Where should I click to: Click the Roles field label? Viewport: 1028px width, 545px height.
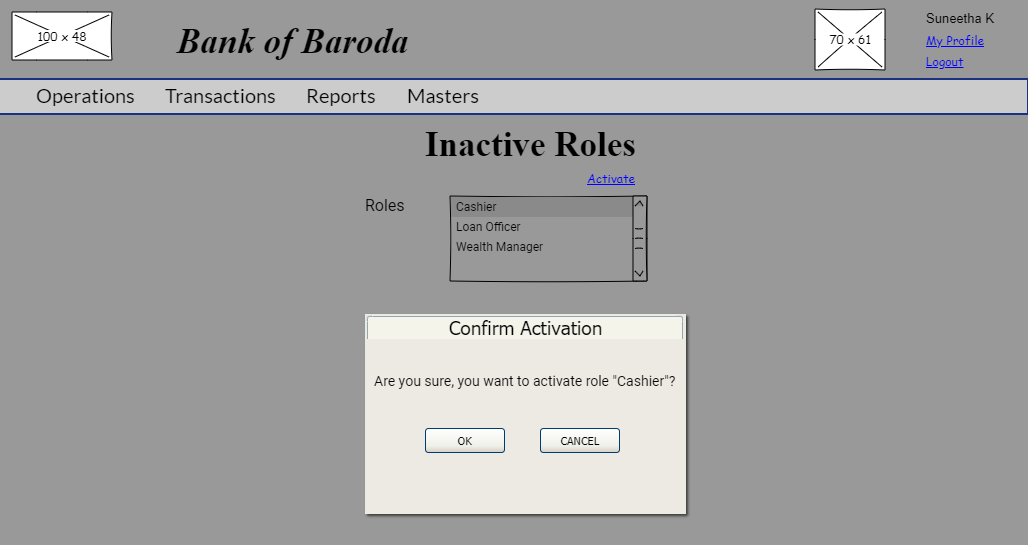385,205
